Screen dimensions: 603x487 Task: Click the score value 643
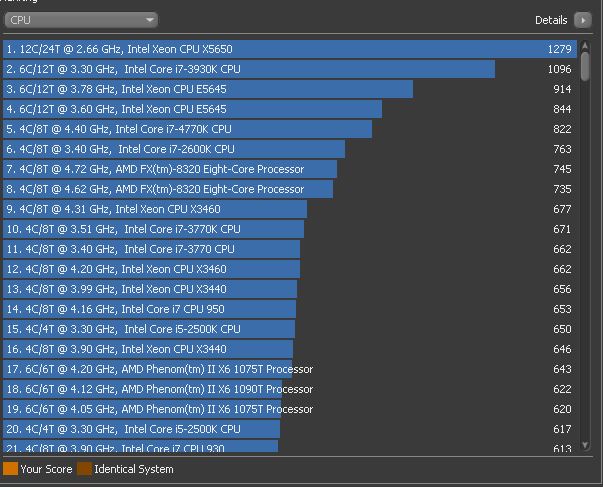tap(562, 369)
